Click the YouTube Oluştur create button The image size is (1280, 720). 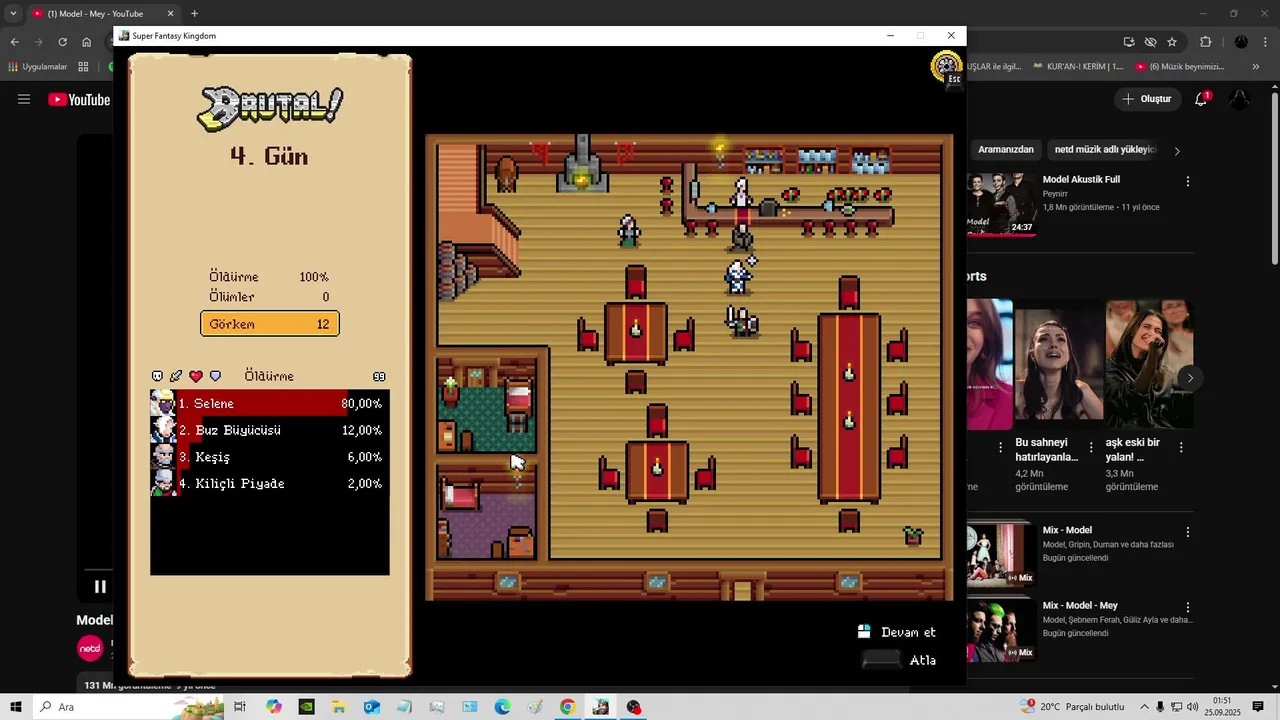(x=1146, y=99)
